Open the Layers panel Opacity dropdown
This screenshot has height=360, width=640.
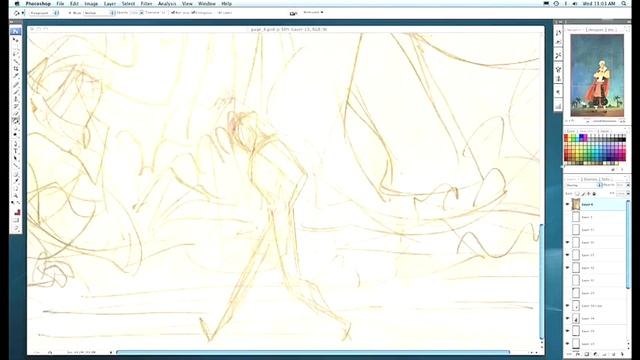tap(628, 185)
